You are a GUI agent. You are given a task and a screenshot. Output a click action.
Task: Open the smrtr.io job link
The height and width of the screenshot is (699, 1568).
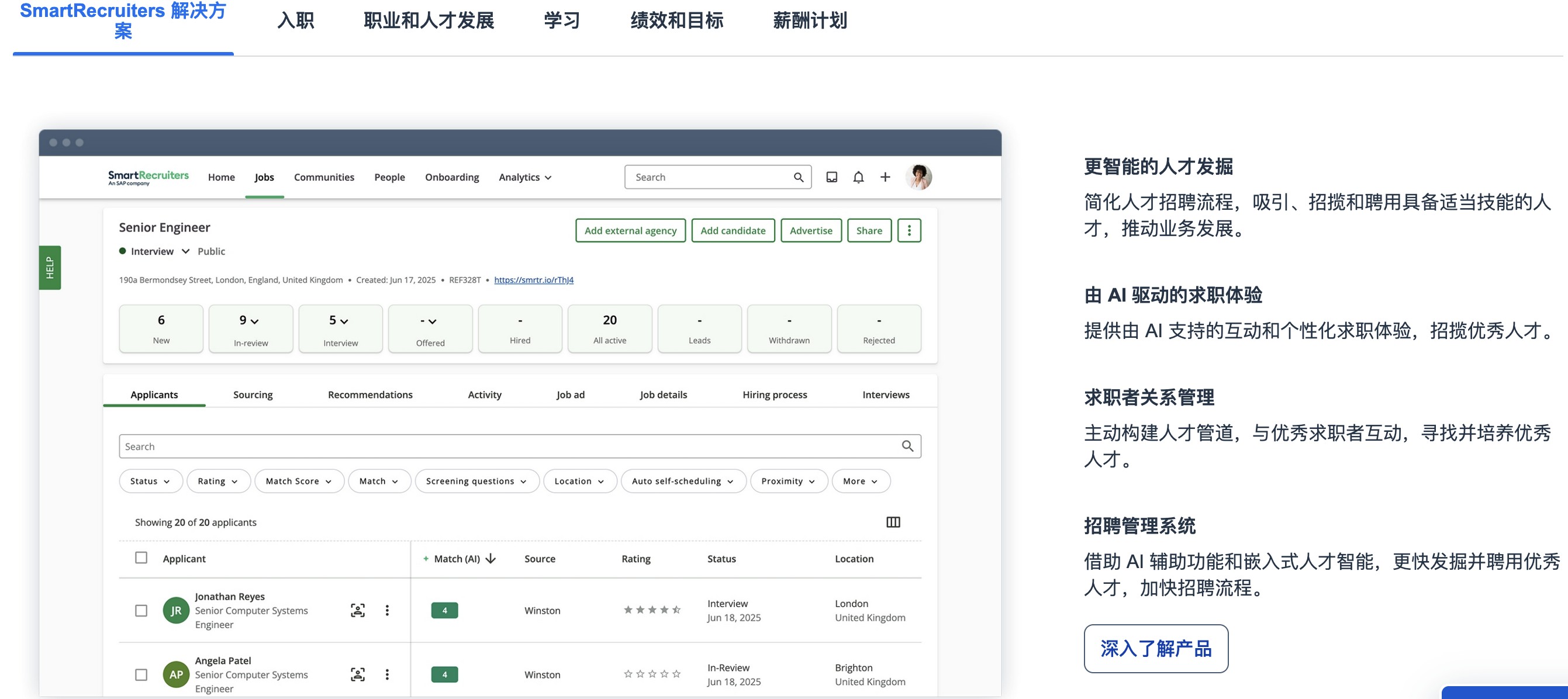click(x=533, y=280)
